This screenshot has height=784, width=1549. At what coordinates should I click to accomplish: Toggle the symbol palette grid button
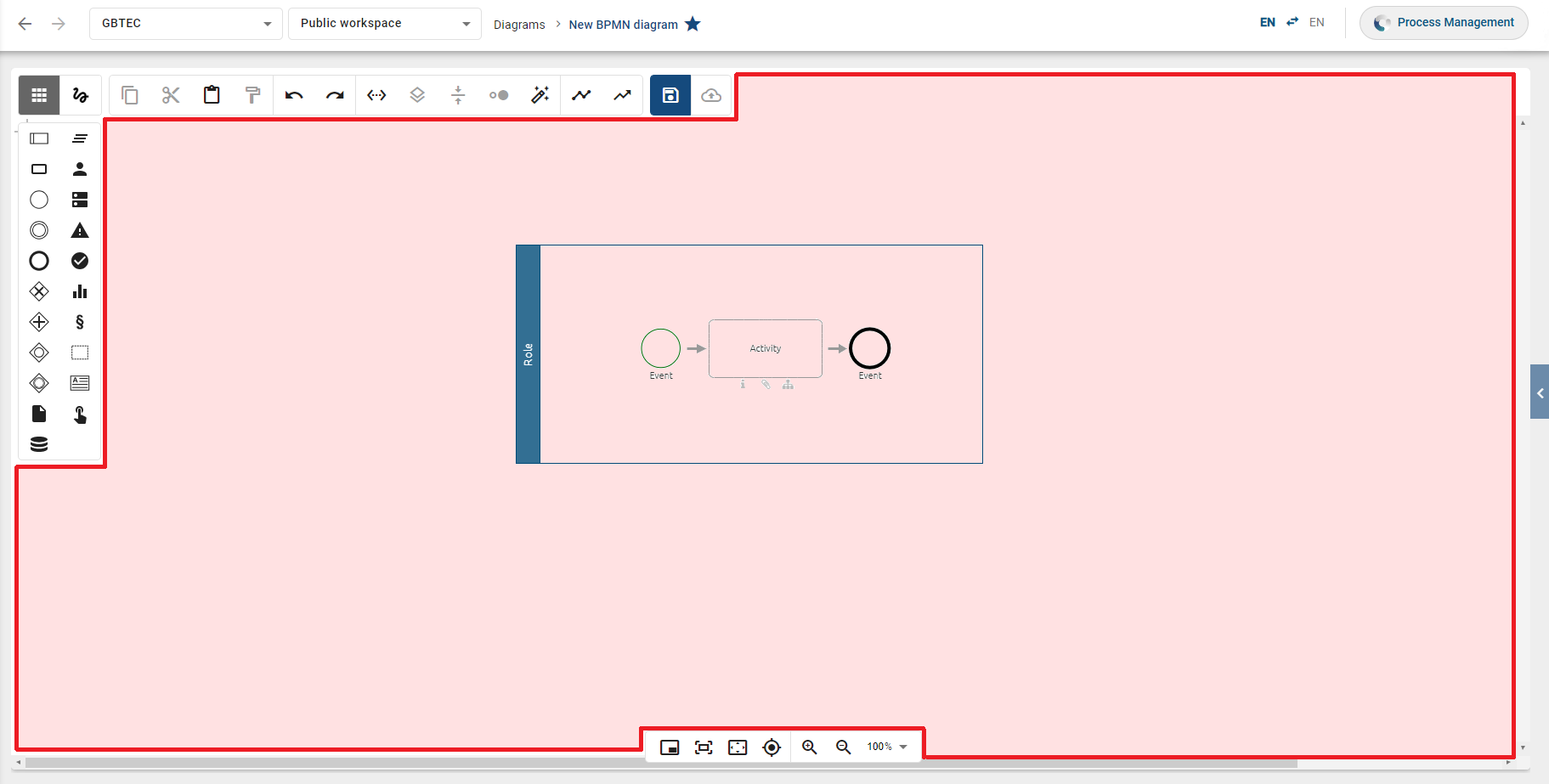coord(39,95)
